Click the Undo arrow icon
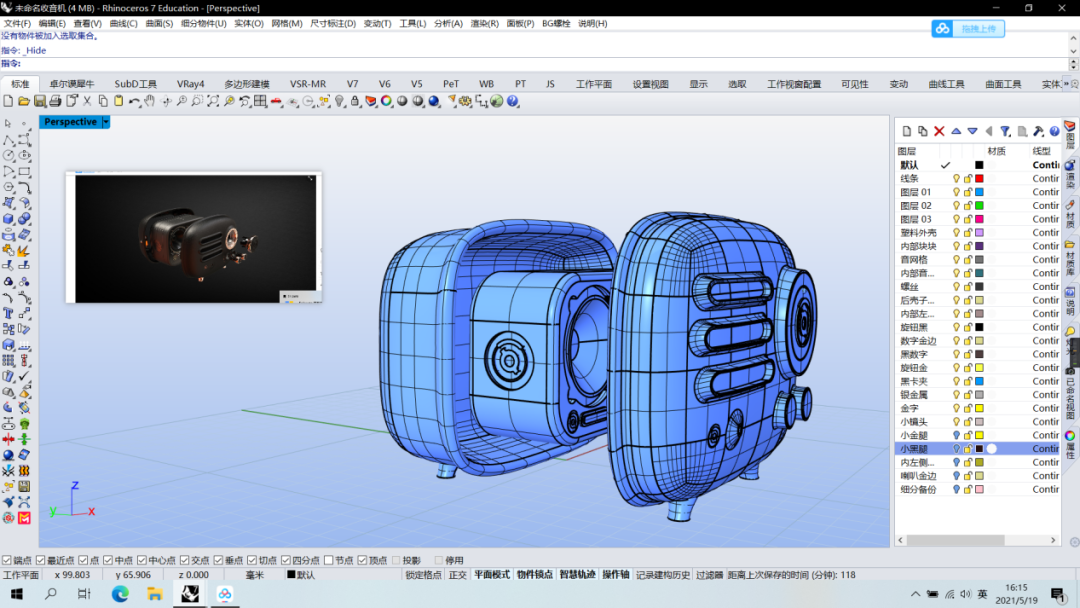Image resolution: width=1080 pixels, height=608 pixels. coord(134,101)
